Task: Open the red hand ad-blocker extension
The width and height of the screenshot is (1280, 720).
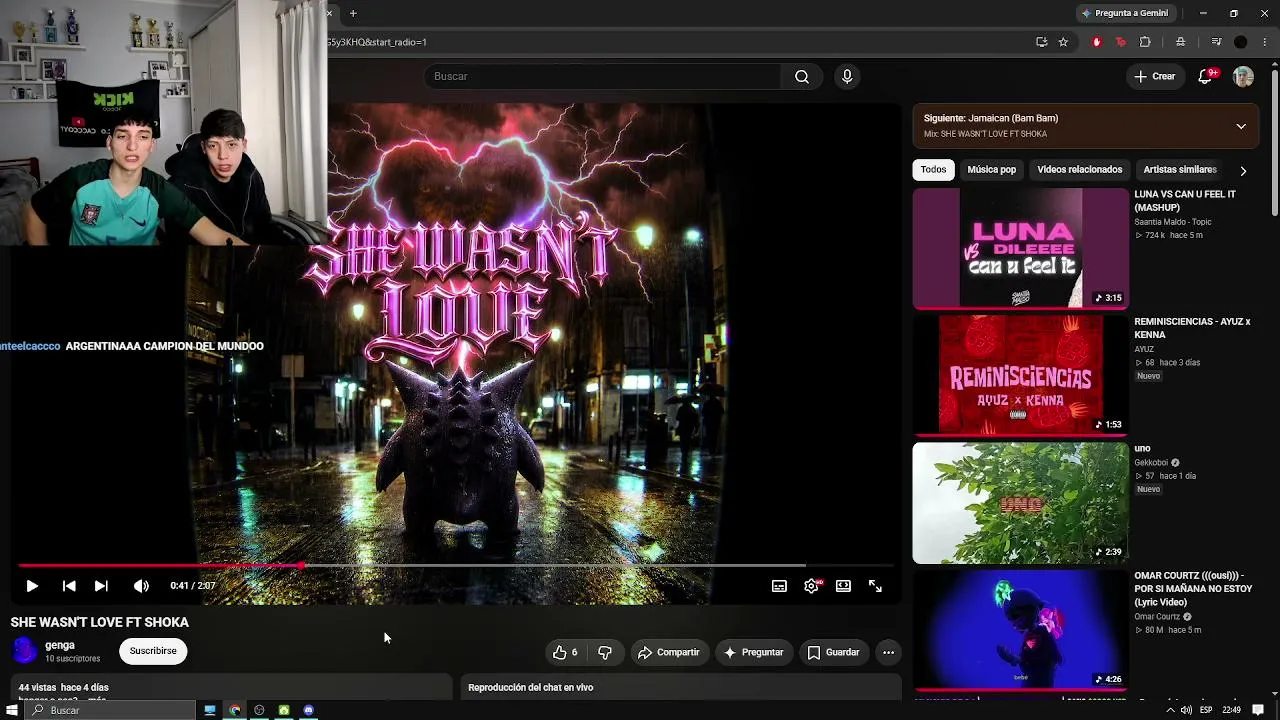Action: coord(1097,42)
